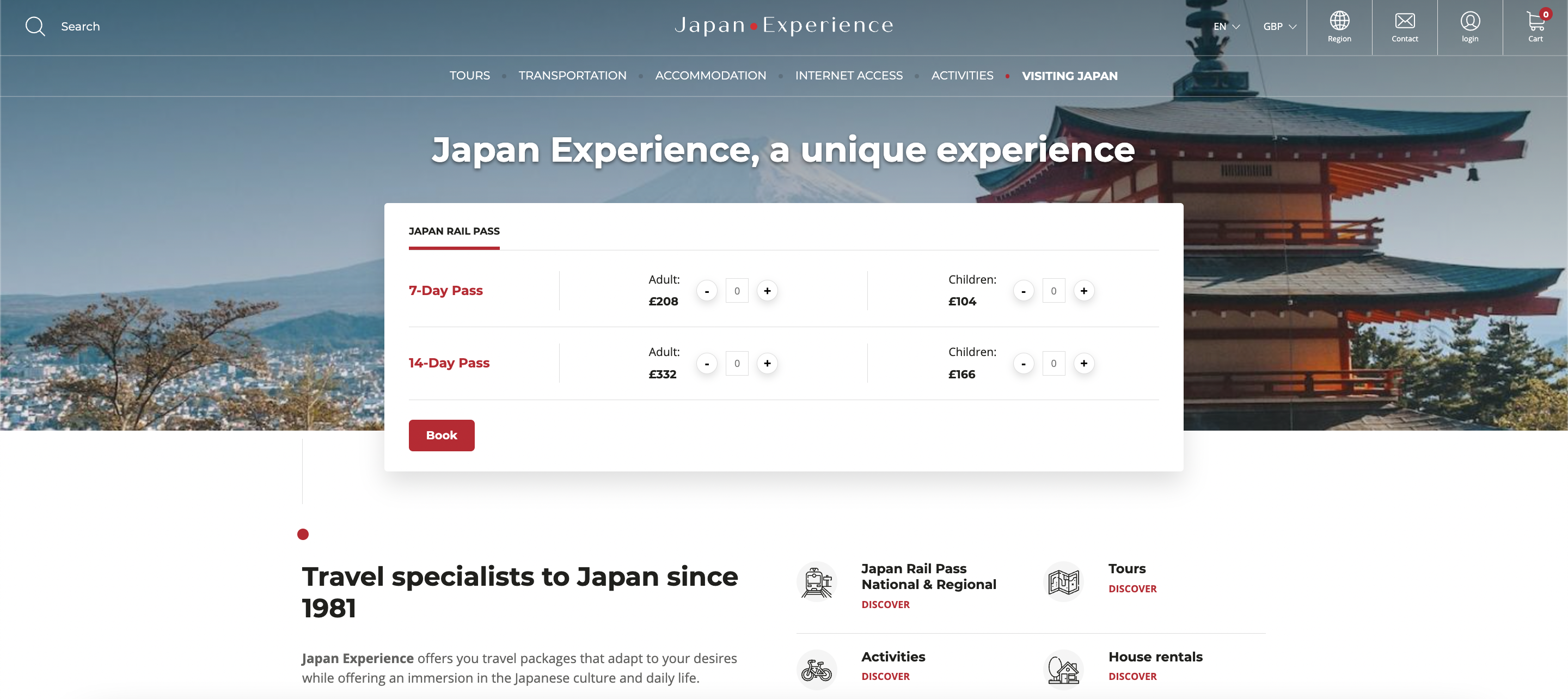Screen dimensions: 1568x699
Task: Click the £166 children price
Action: [961, 375]
